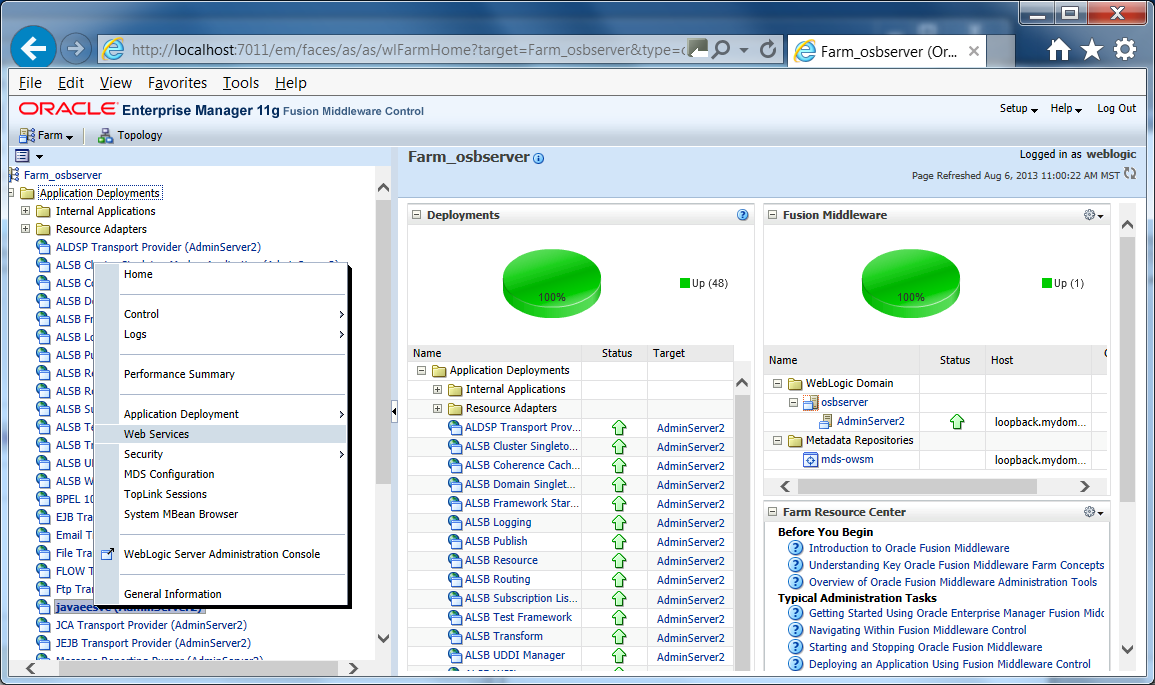Screen dimensions: 1155x685
Task: Collapse the Fusion Middleware panel section
Action: click(x=773, y=215)
